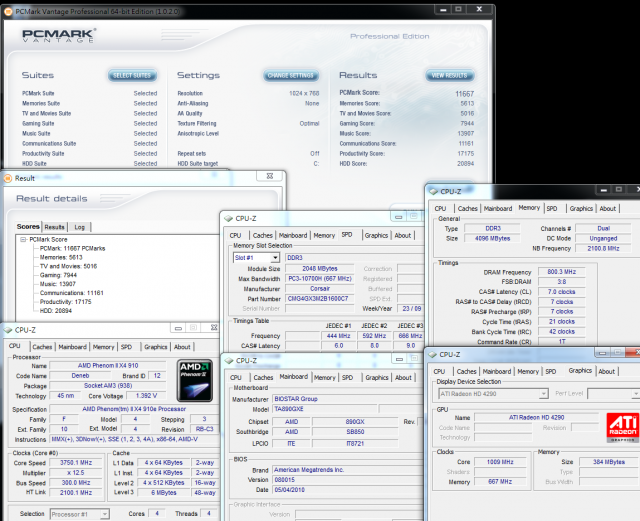This screenshot has height=521, width=640.
Task: Open the Perf Level dropdown
Action: [x=635, y=394]
